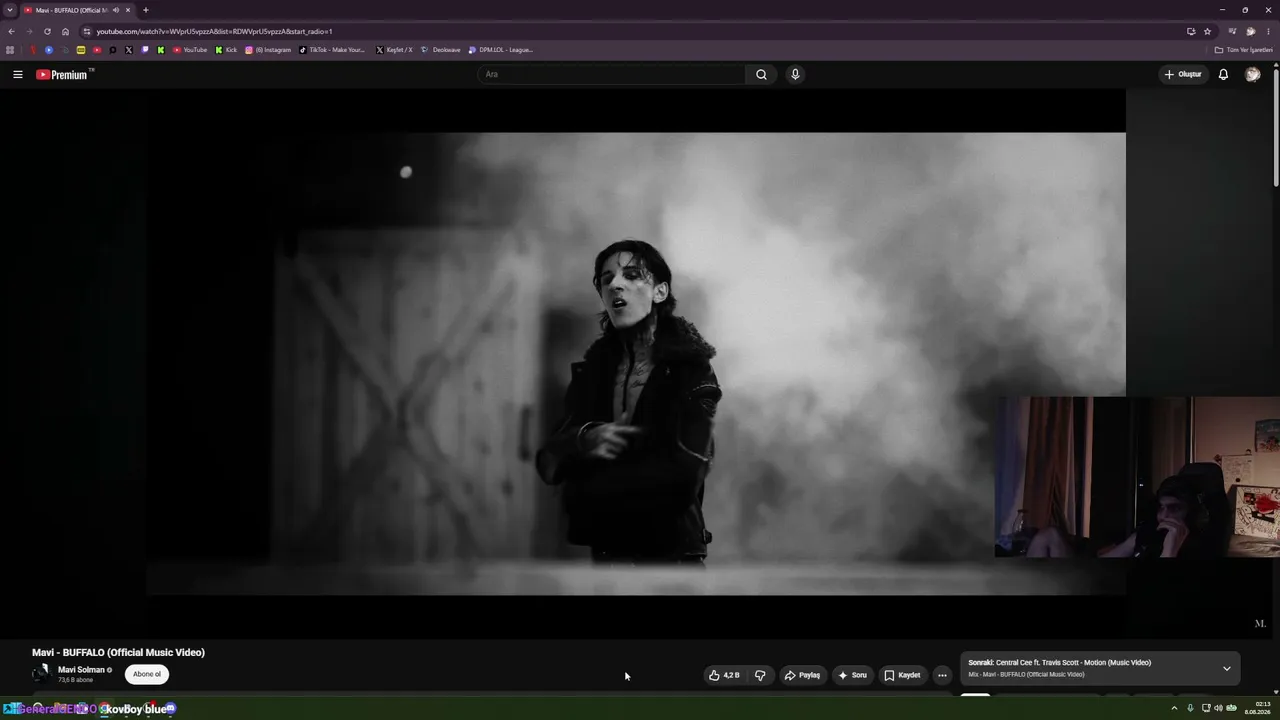Click the Soru ask button

852,675
